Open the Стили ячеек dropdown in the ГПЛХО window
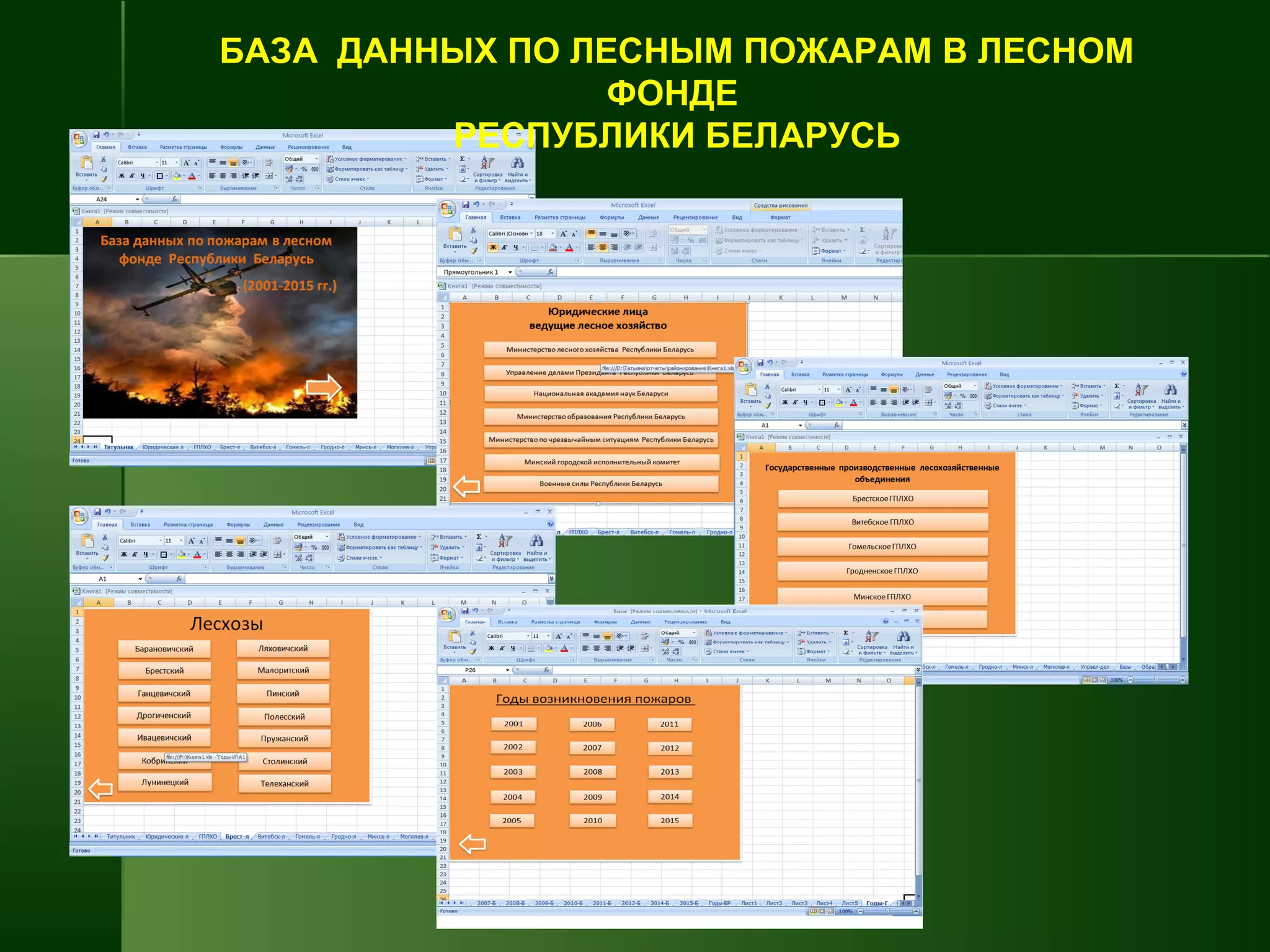Screen dimensions: 1270x952 click(x=1005, y=406)
